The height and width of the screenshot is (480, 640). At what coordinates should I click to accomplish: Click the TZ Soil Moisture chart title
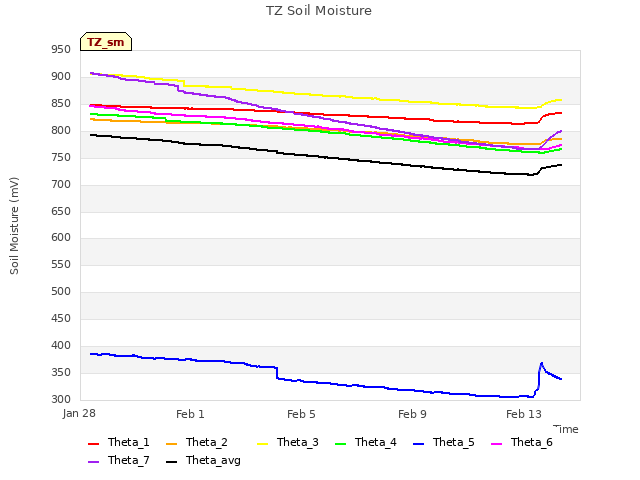coord(319,11)
